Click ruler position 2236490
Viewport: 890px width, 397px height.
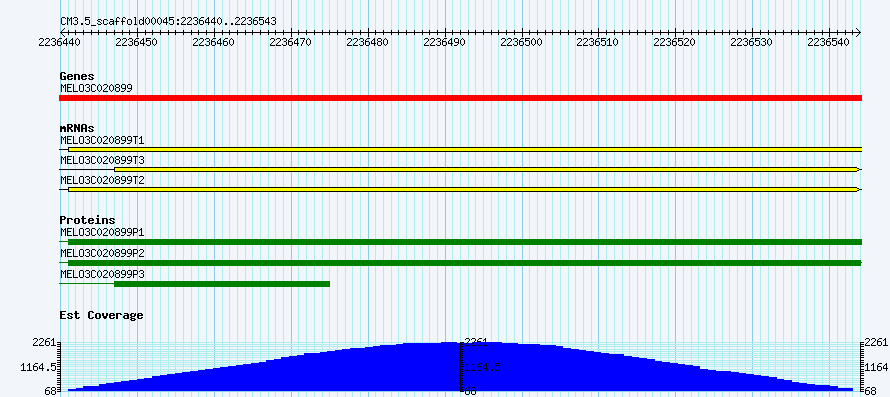(x=444, y=42)
